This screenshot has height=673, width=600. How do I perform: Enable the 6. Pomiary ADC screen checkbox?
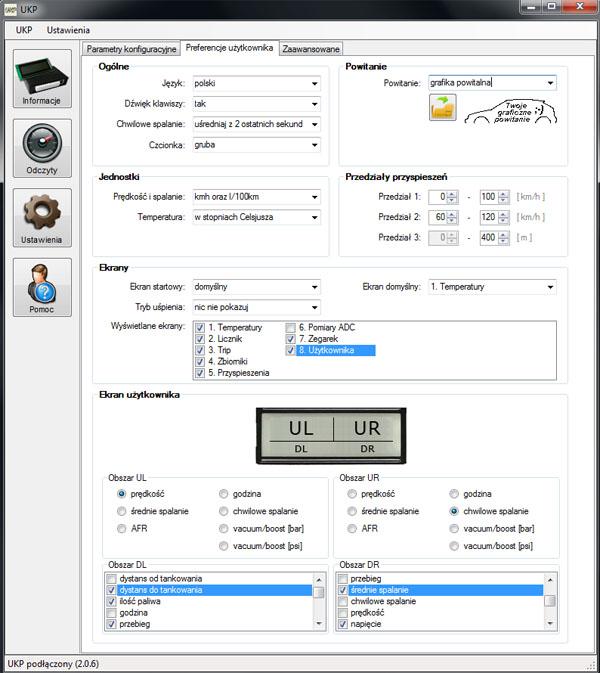[291, 327]
